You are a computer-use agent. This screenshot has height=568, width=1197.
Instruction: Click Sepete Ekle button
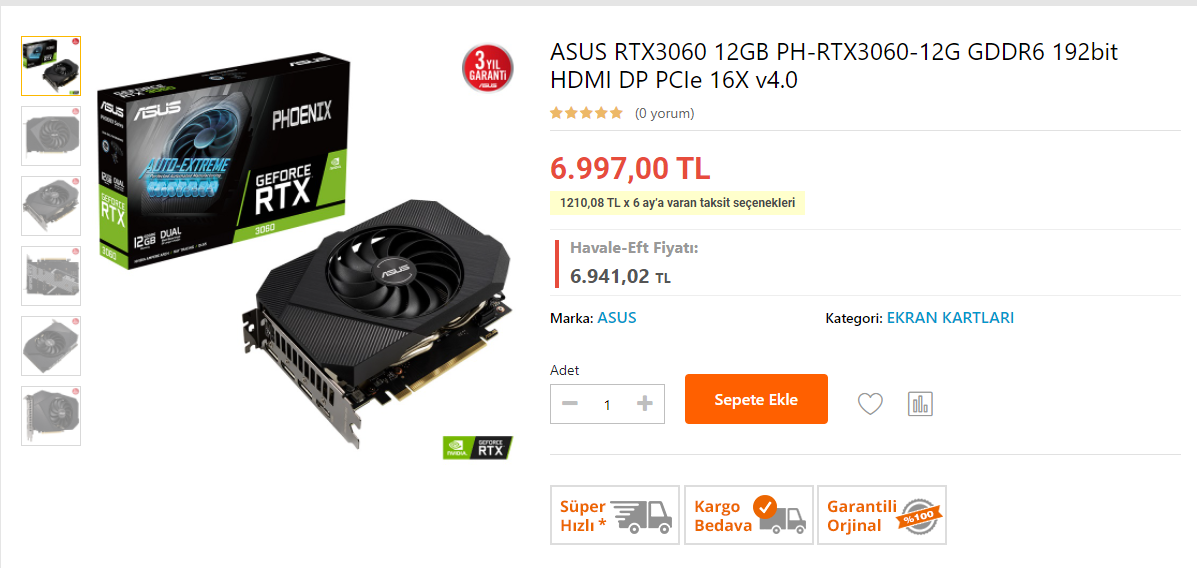(756, 399)
